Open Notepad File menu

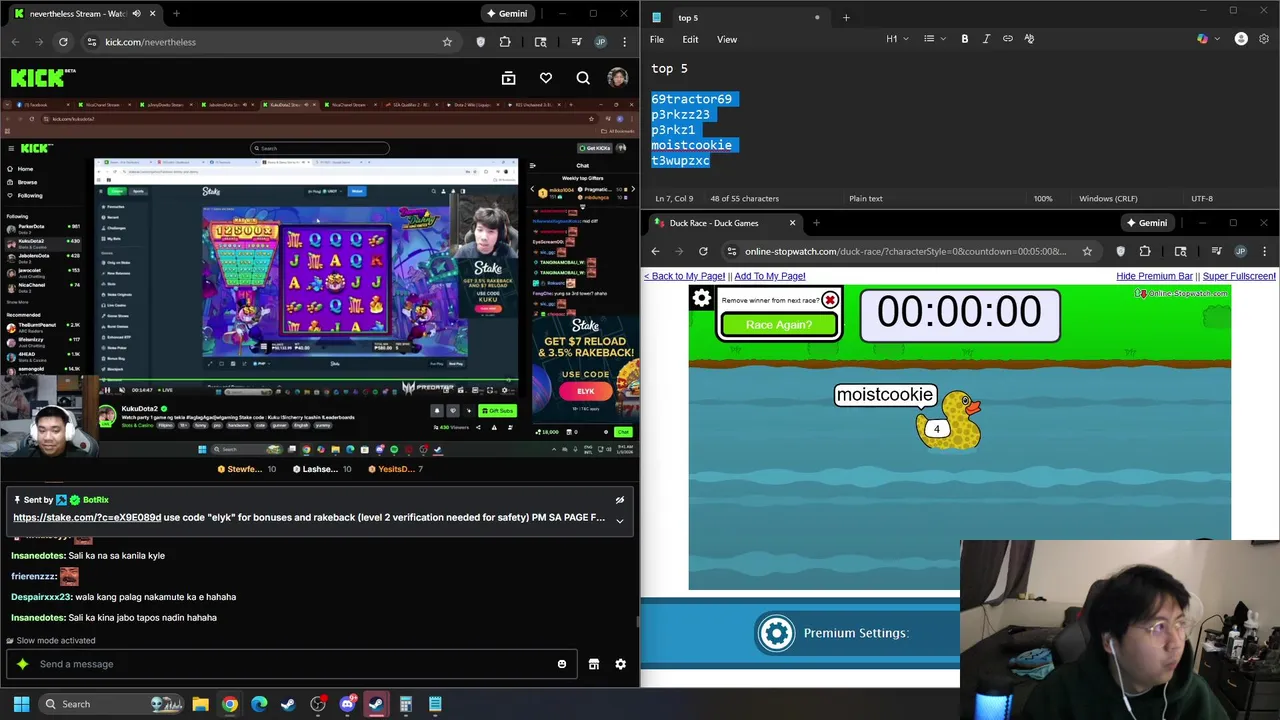657,39
